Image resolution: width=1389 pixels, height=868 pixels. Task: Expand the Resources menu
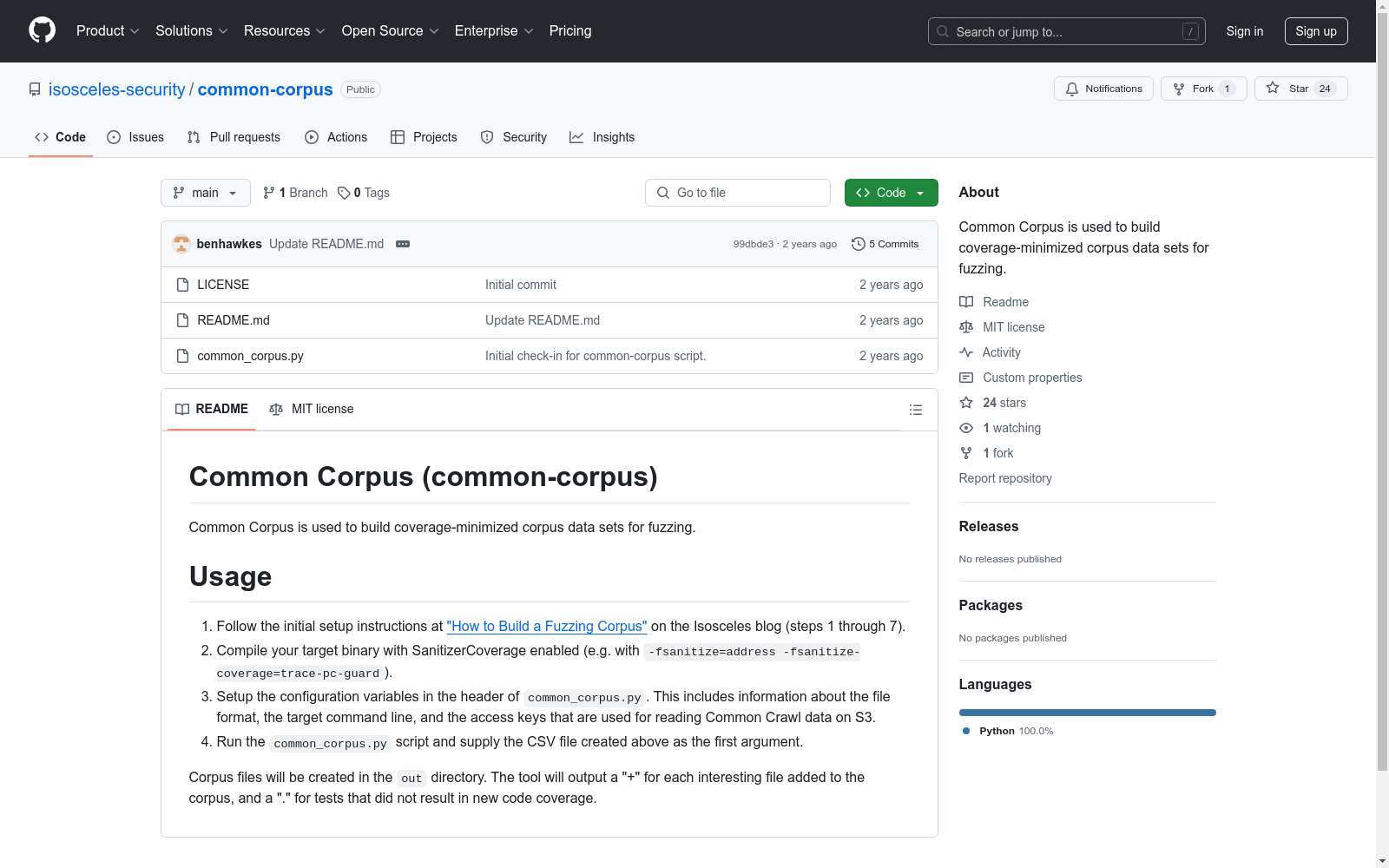[x=285, y=31]
